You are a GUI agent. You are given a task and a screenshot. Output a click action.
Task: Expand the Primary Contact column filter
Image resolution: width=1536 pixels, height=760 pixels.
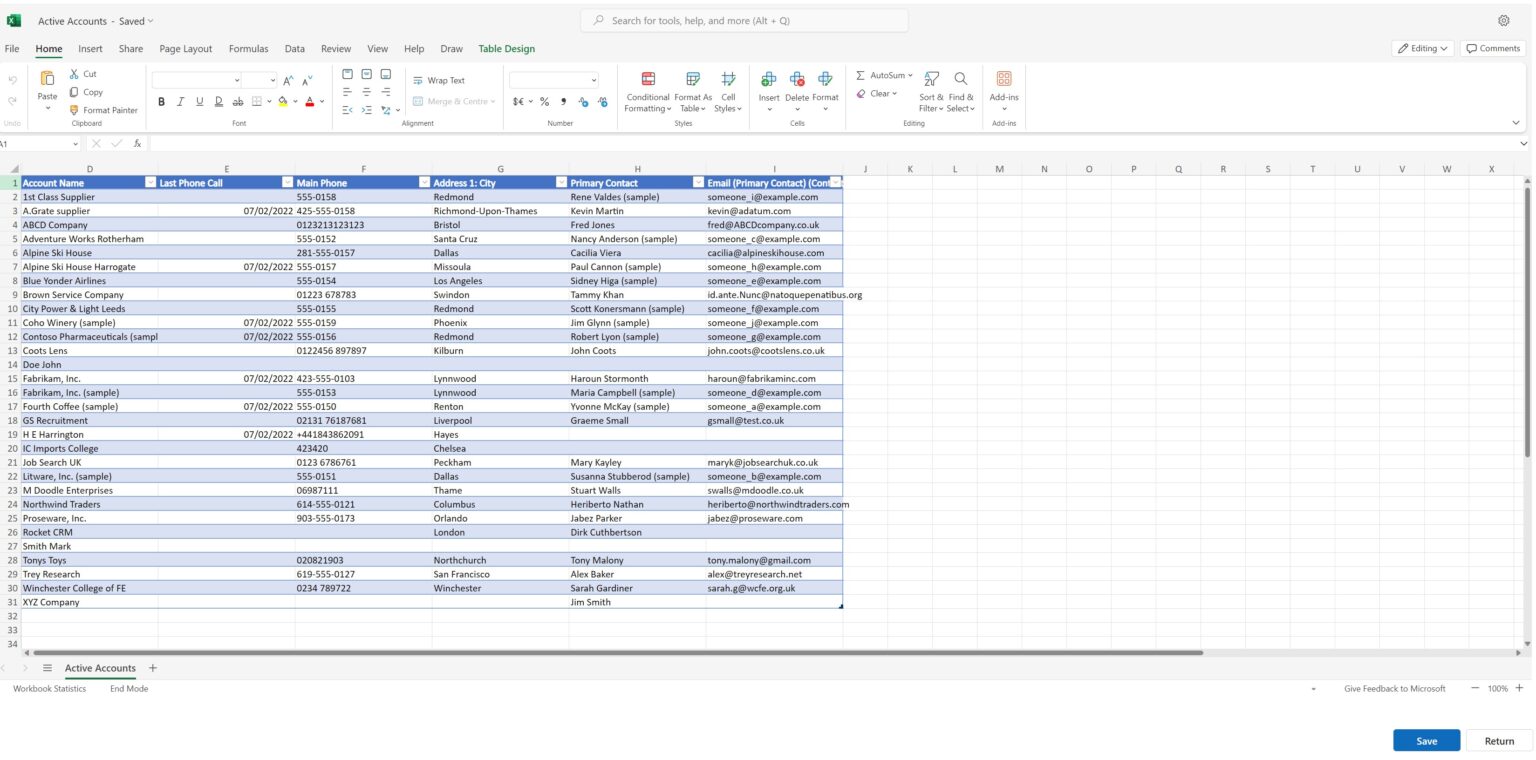pyautogui.click(x=699, y=183)
